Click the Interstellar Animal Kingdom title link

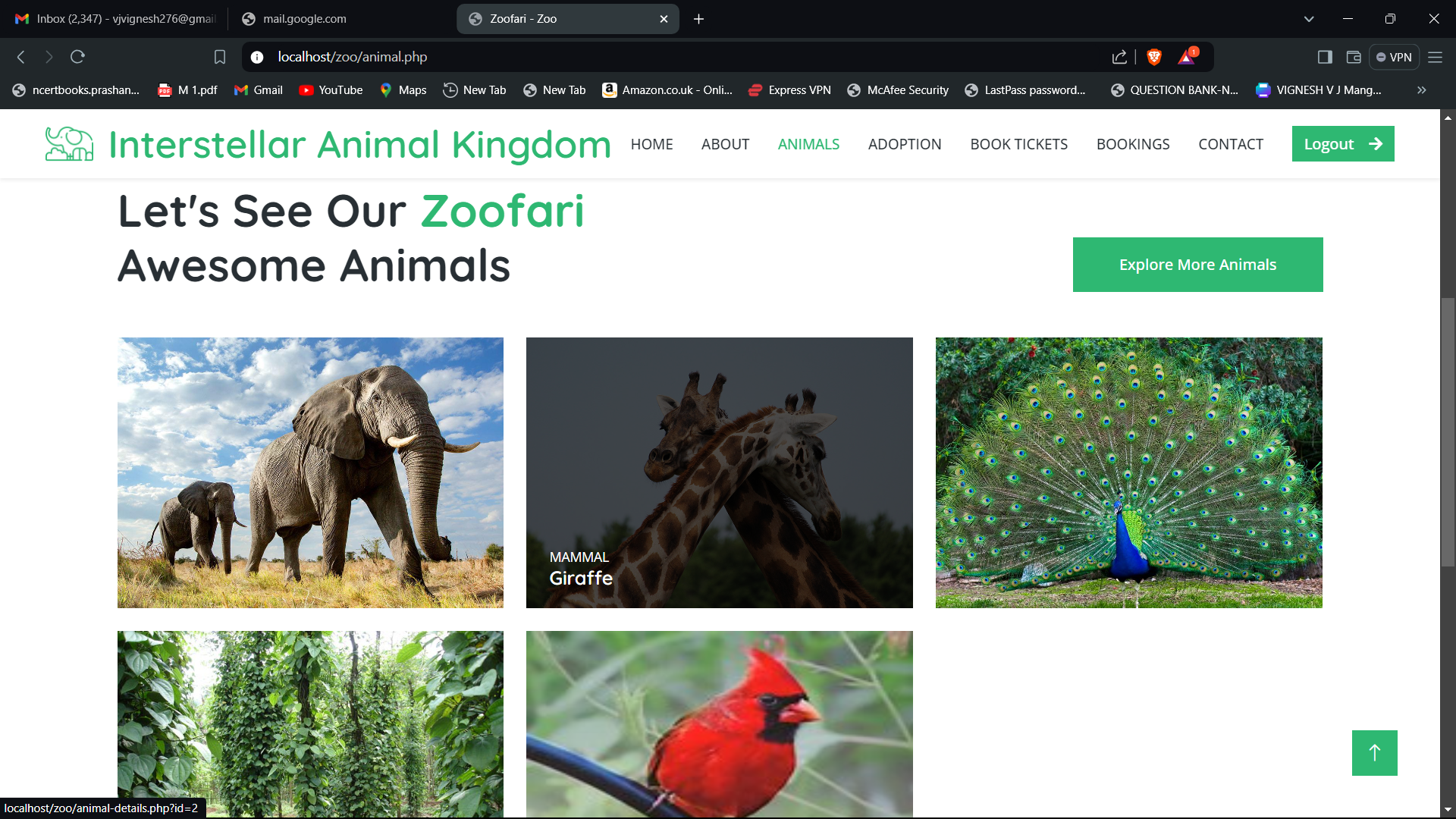pyautogui.click(x=359, y=144)
